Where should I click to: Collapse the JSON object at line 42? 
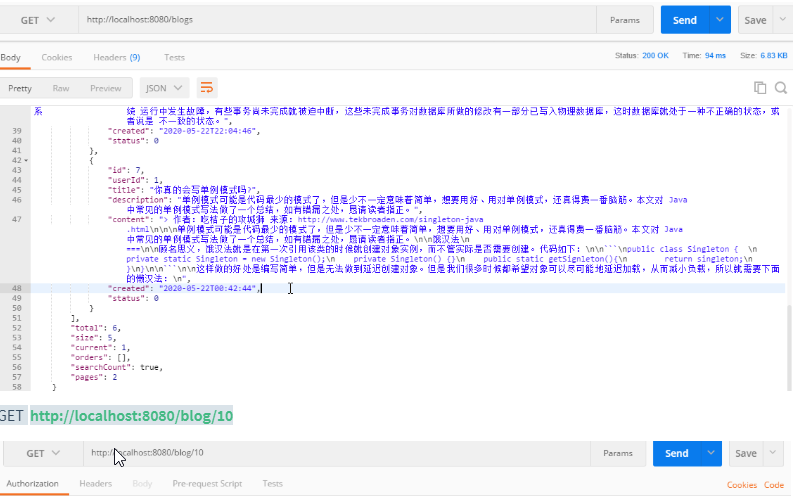[x=26, y=160]
